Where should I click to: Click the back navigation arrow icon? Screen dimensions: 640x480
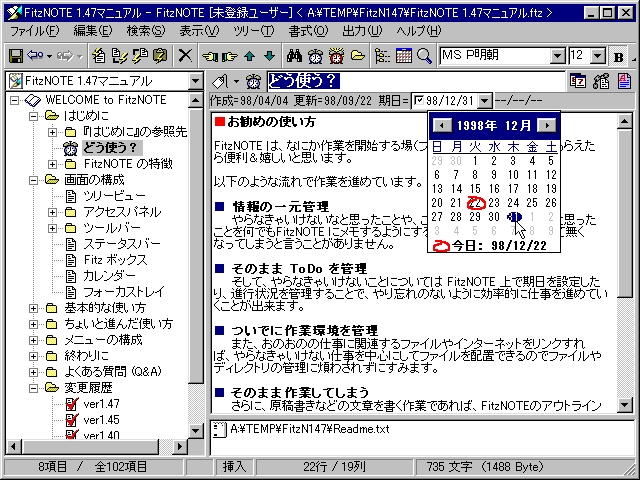pyautogui.click(x=35, y=56)
